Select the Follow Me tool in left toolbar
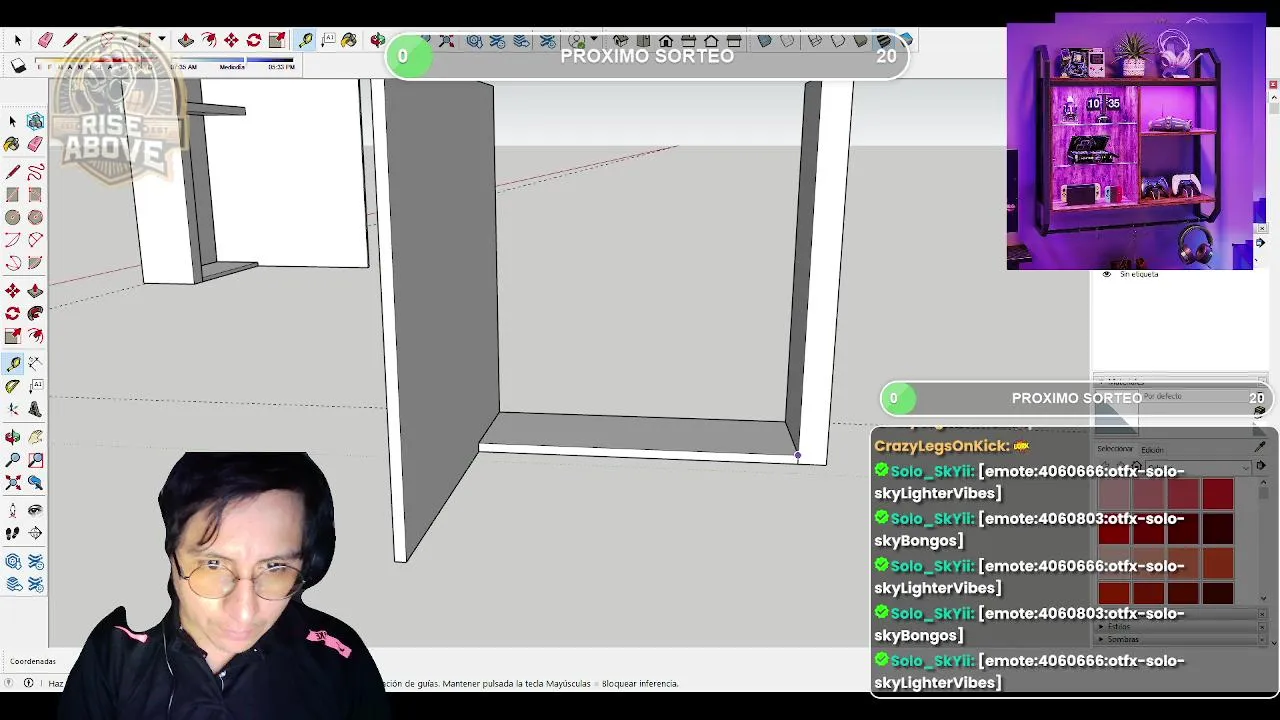The image size is (1280, 720). [x=35, y=313]
